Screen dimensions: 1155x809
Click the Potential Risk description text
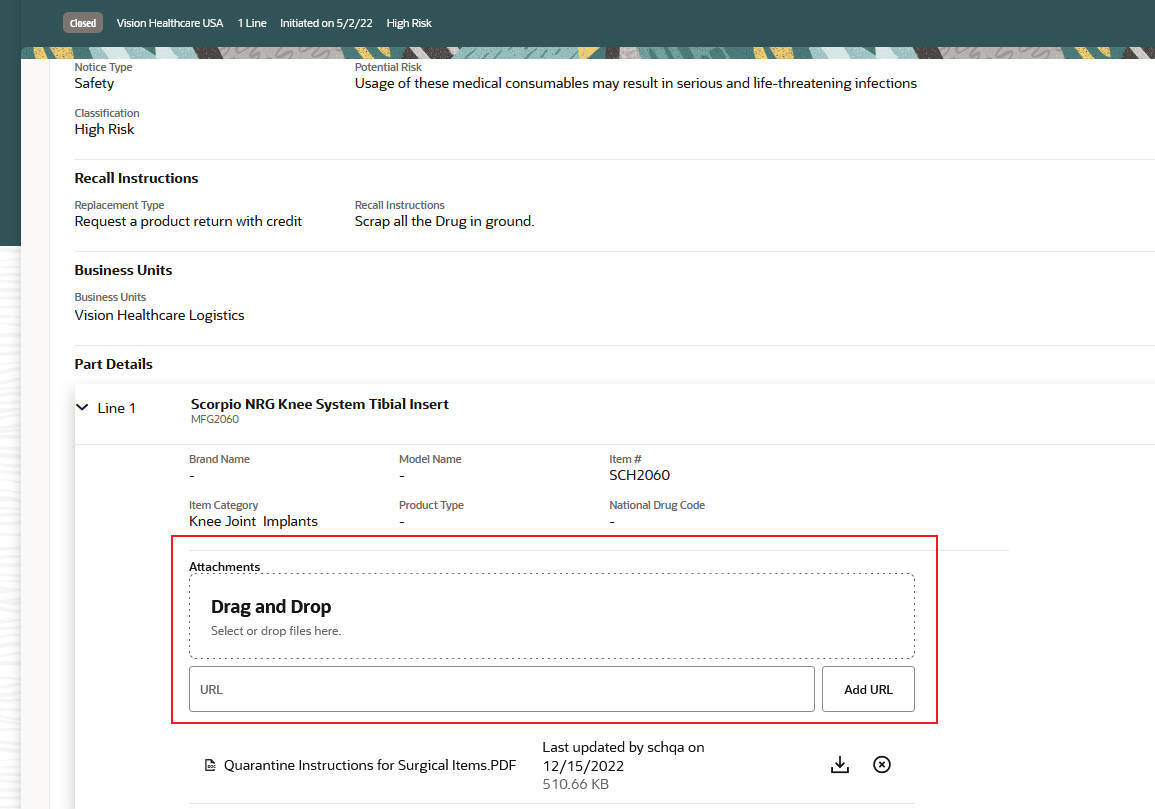pos(636,83)
